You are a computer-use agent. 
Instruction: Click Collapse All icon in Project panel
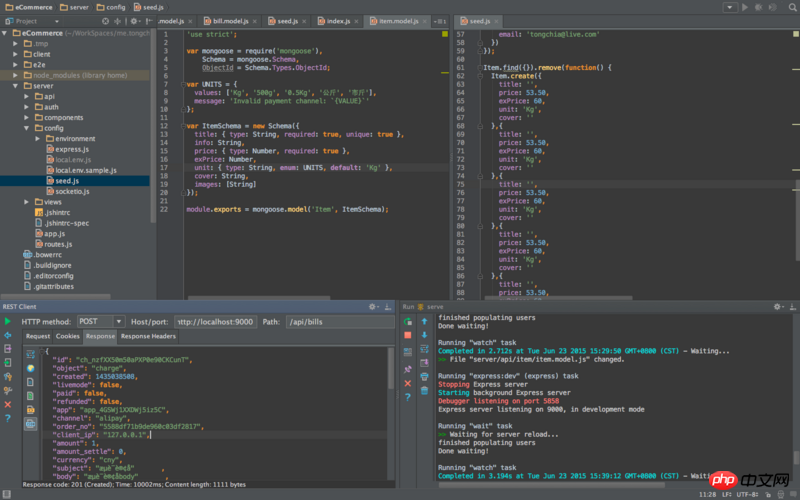(x=118, y=21)
